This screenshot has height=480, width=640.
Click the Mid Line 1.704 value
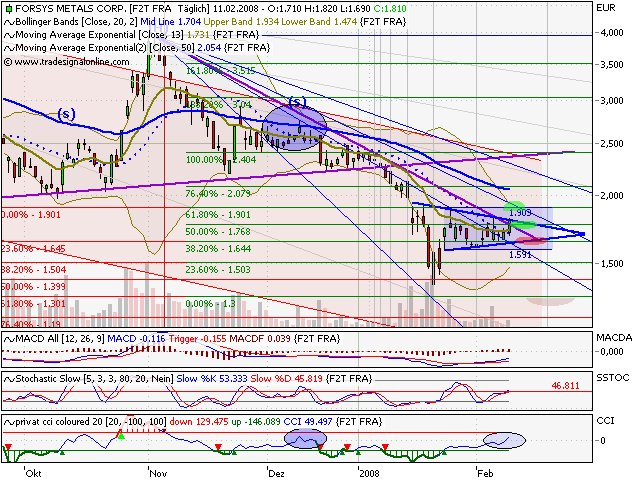(x=171, y=22)
